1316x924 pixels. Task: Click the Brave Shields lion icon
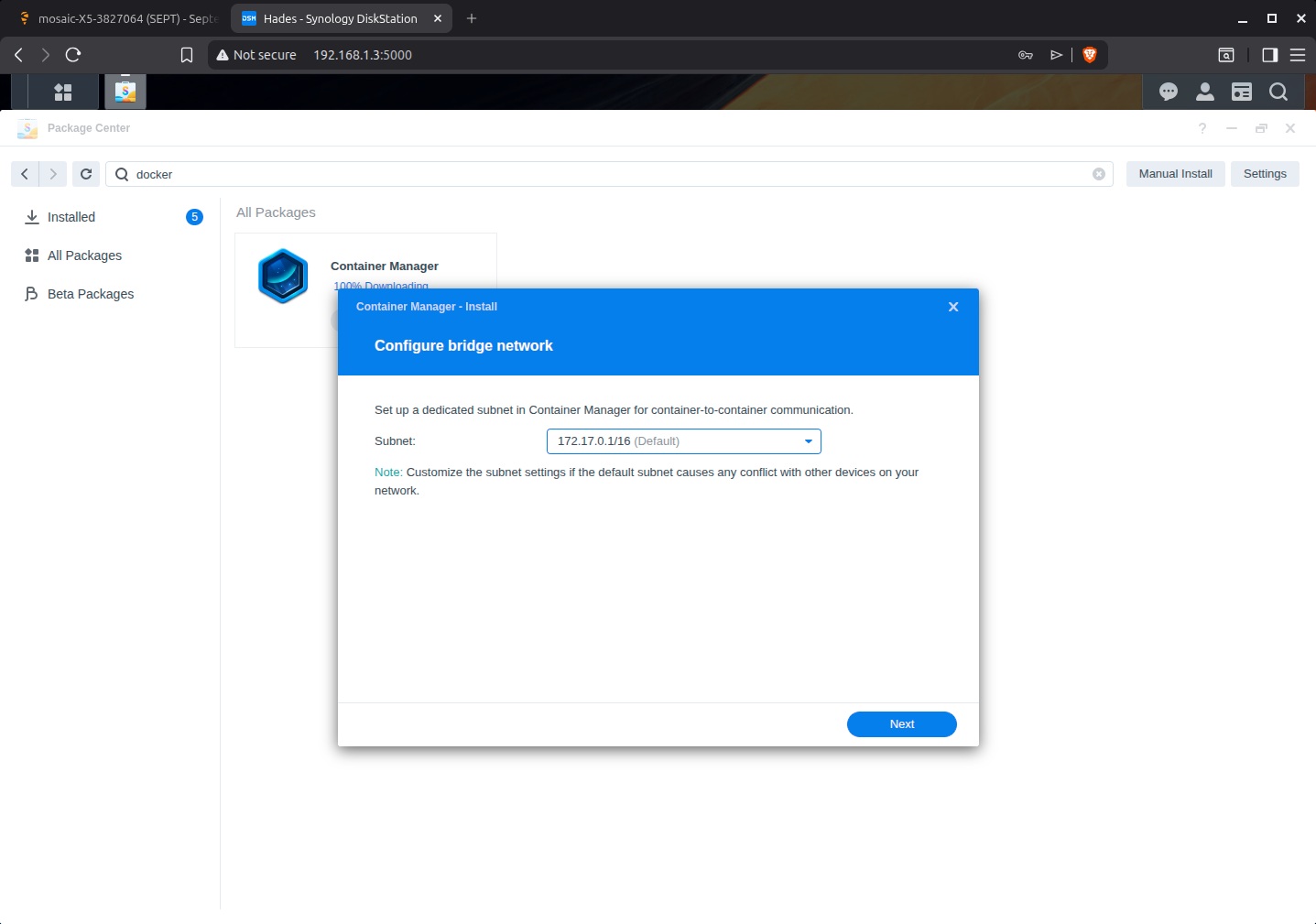point(1090,55)
